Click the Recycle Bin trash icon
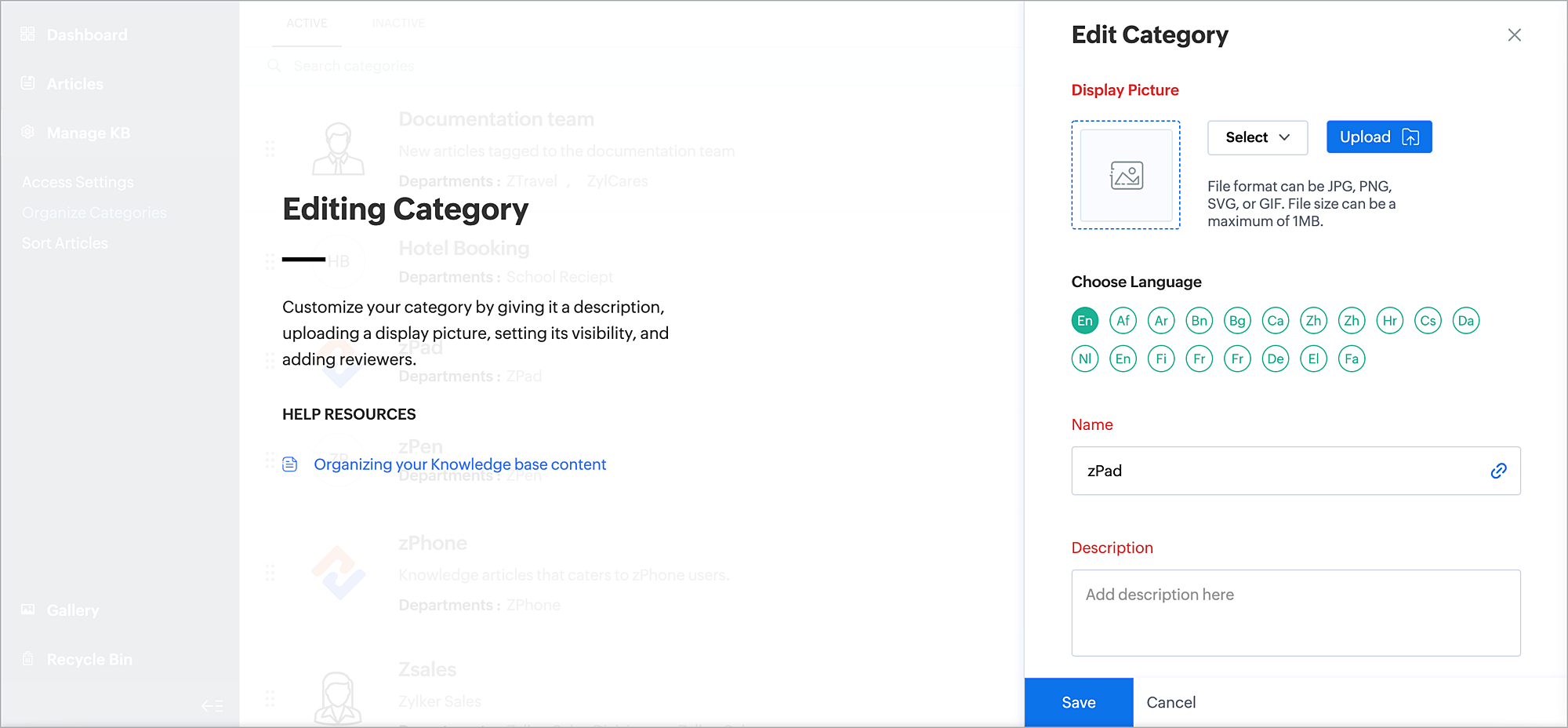Screen dimensions: 1568x728 pos(27,658)
